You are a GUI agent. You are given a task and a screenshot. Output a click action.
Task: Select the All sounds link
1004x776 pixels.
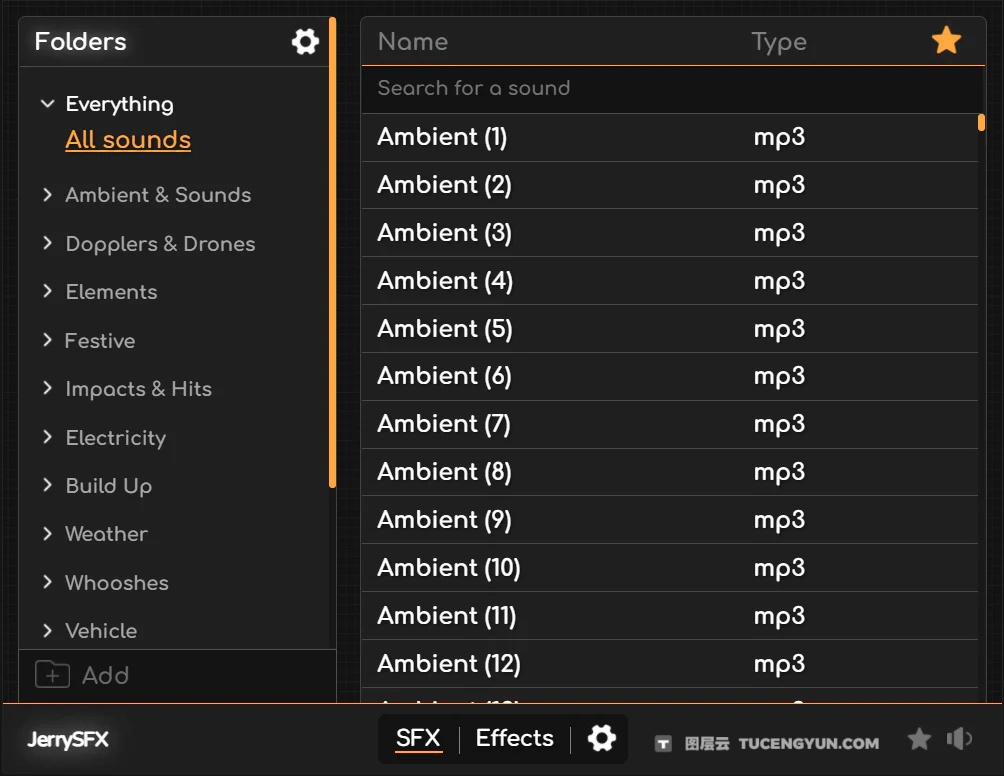[x=128, y=140]
